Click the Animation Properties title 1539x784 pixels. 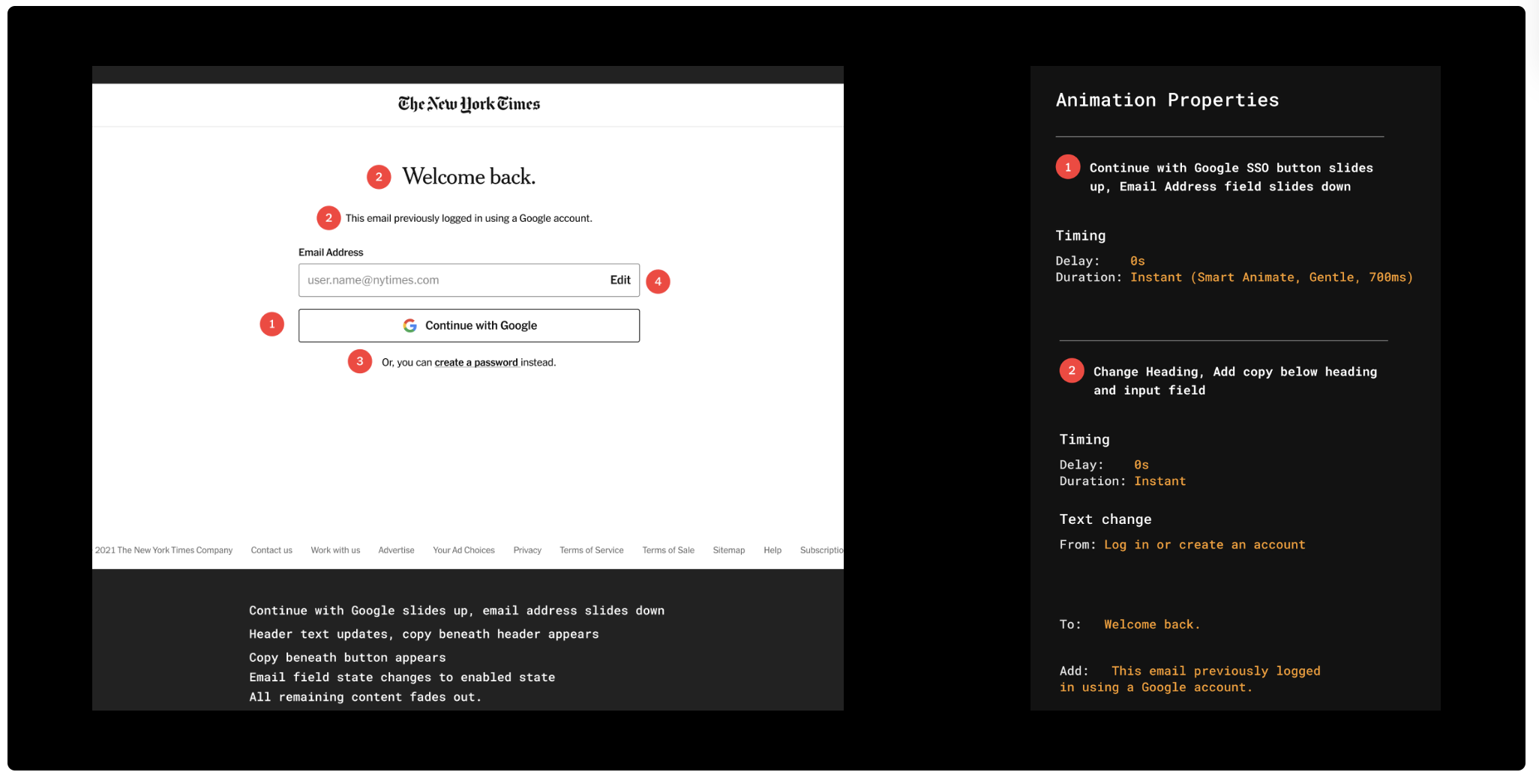point(1168,100)
